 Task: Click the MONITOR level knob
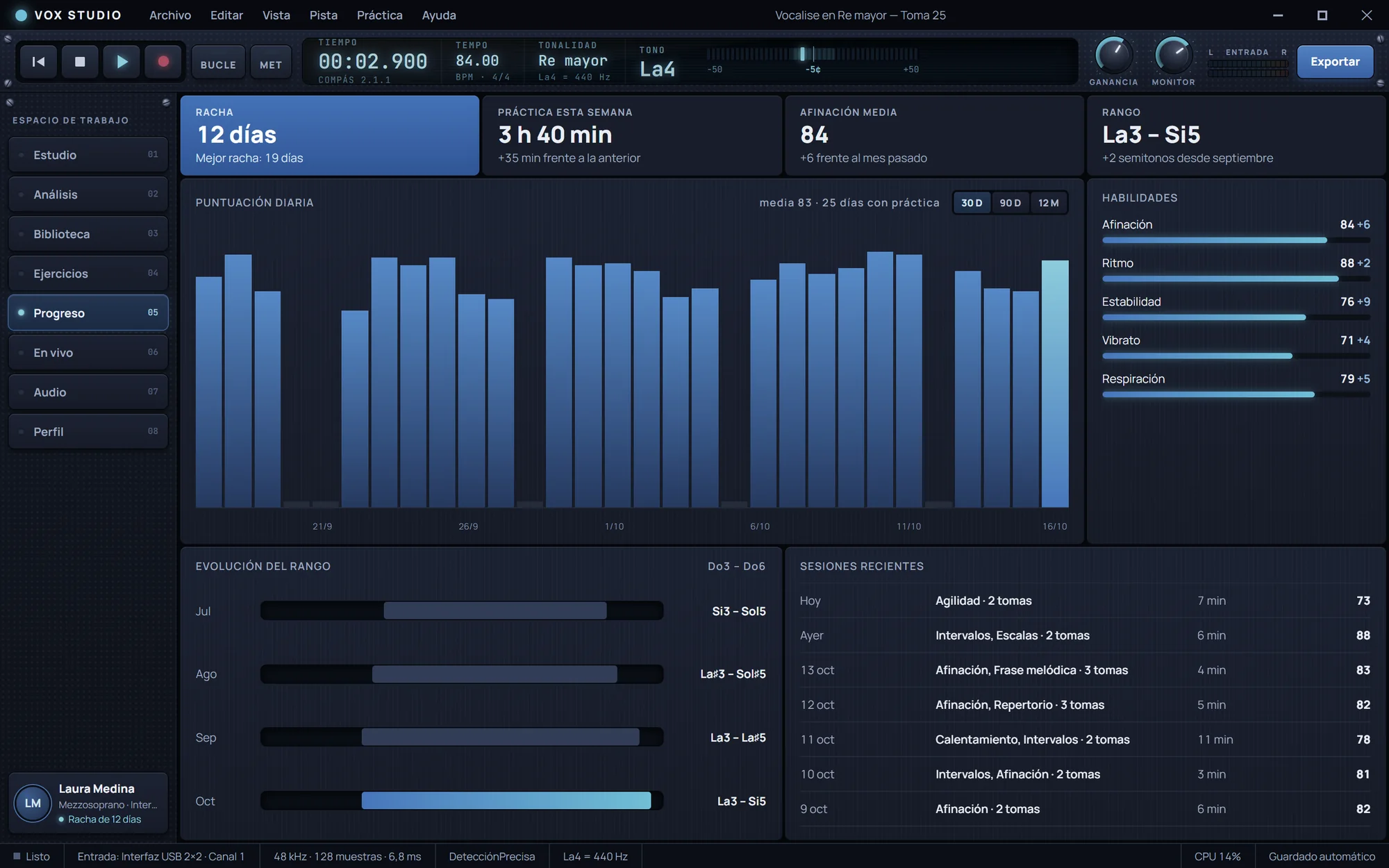click(x=1173, y=56)
